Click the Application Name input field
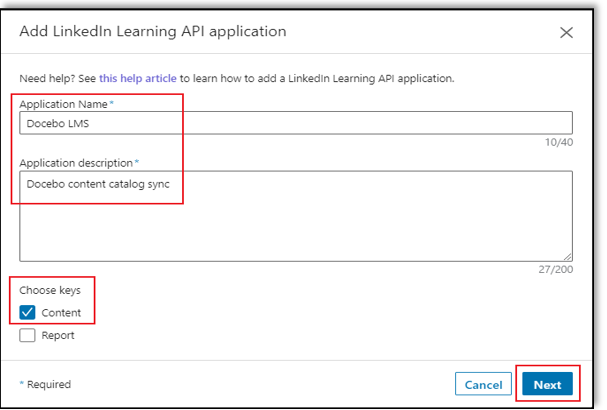The width and height of the screenshot is (607, 410). click(296, 123)
